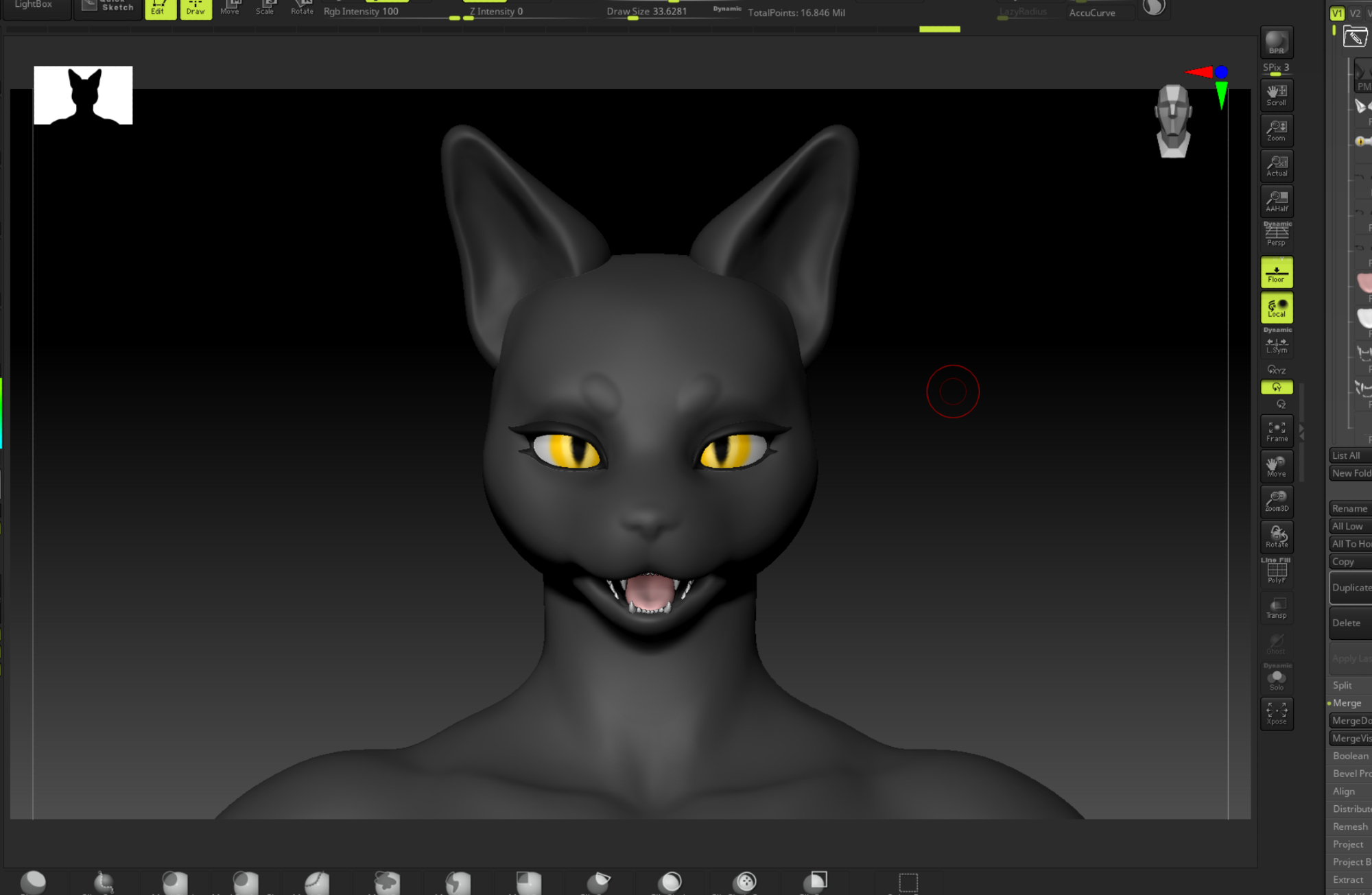The image size is (1372, 895).
Task: Click the BPR render button
Action: (1276, 43)
